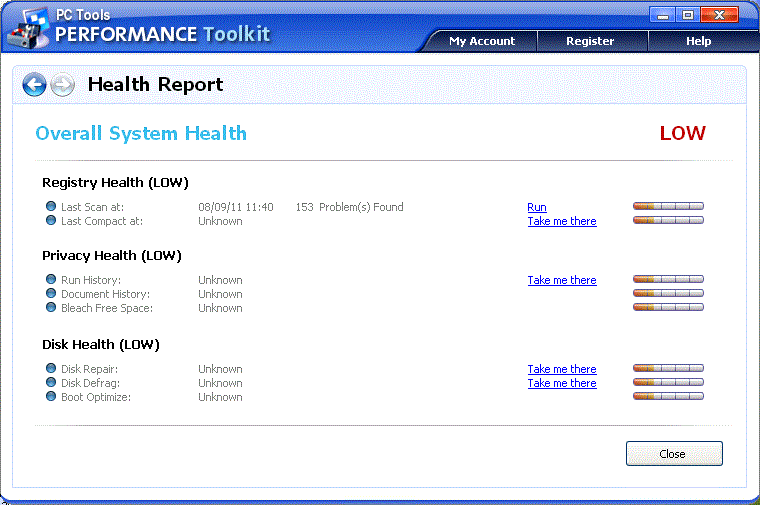The width and height of the screenshot is (760, 505).
Task: Follow Take me there for Run History
Action: 562,281
